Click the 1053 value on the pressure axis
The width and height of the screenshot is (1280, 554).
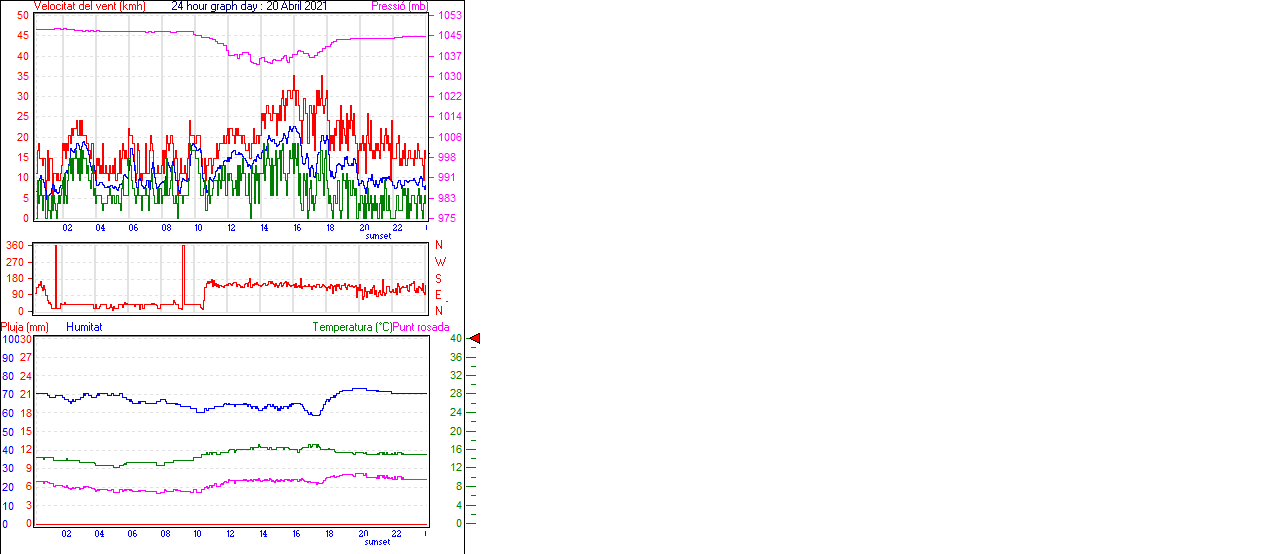tap(450, 16)
